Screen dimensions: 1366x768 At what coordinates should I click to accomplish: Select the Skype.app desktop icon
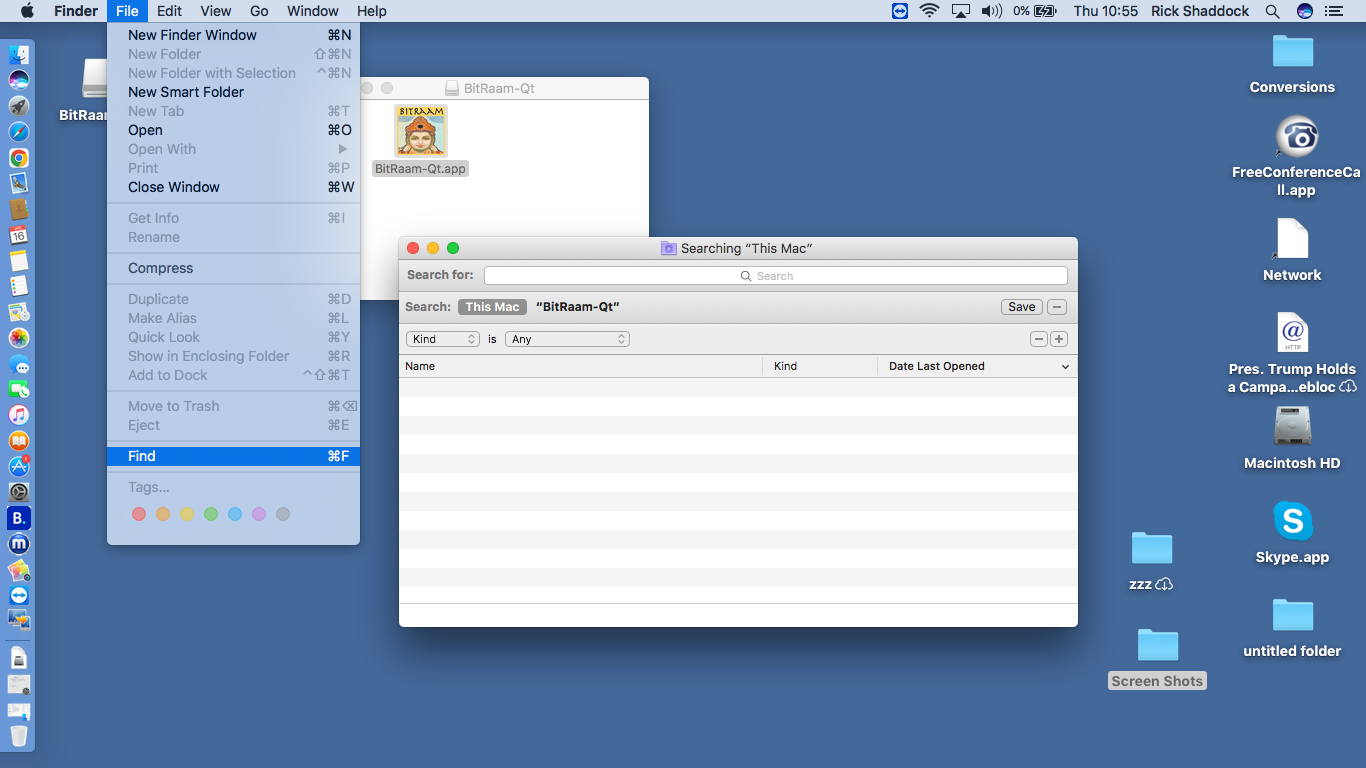1292,522
